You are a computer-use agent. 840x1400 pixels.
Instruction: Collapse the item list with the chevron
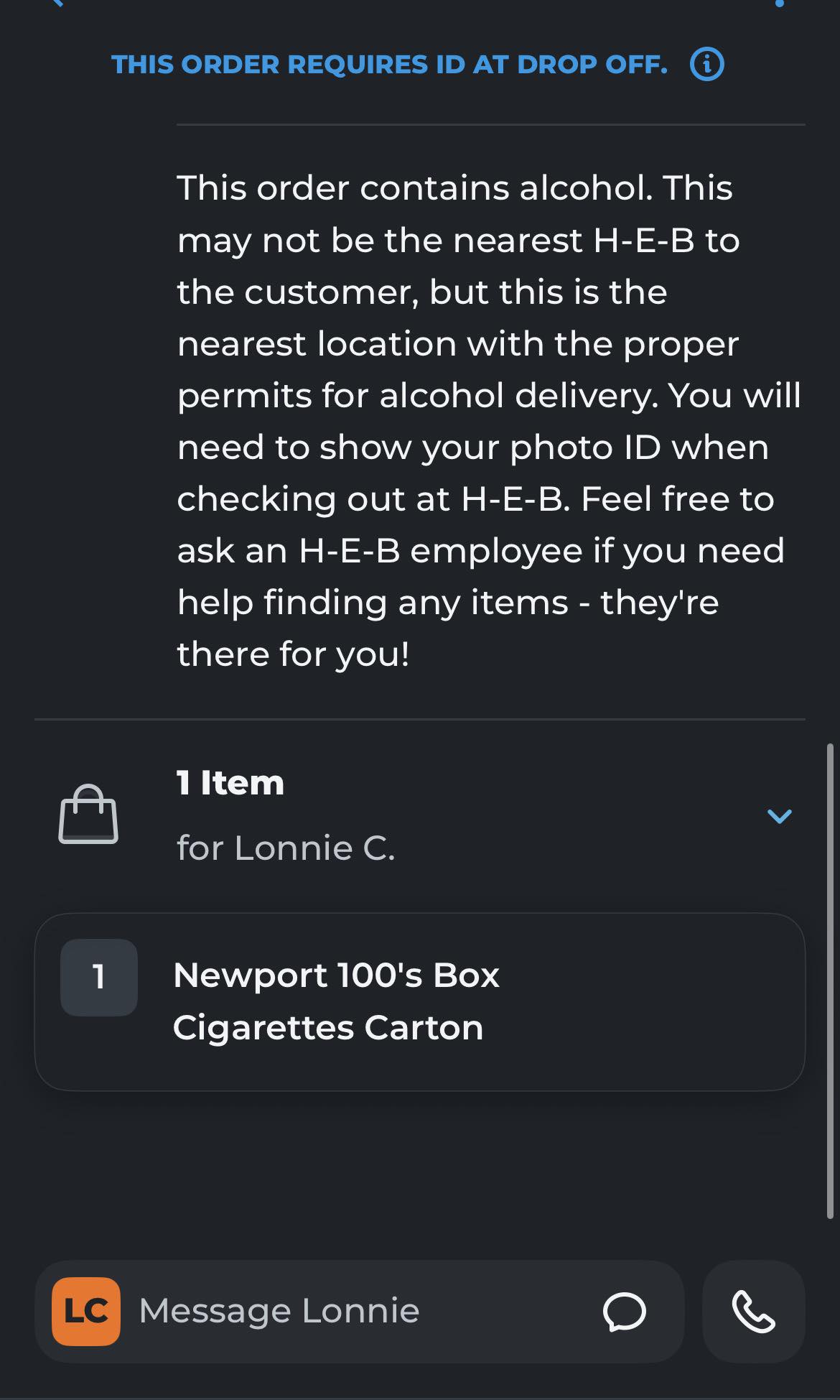pos(779,816)
